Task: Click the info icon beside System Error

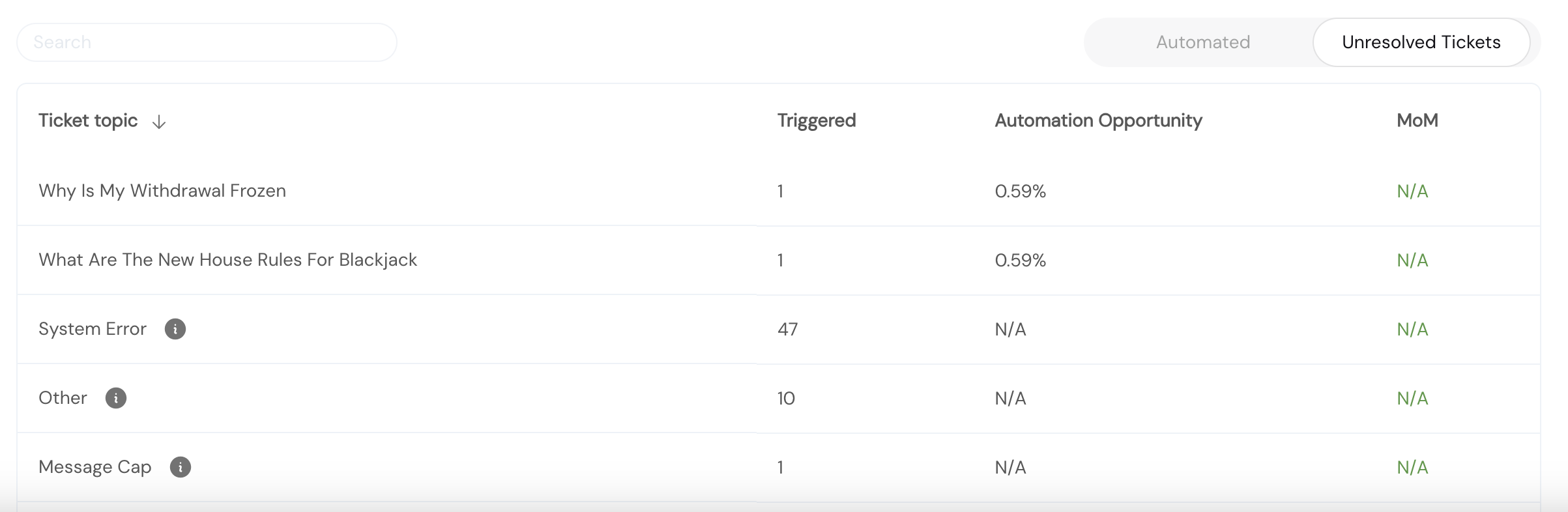Action: tap(175, 329)
